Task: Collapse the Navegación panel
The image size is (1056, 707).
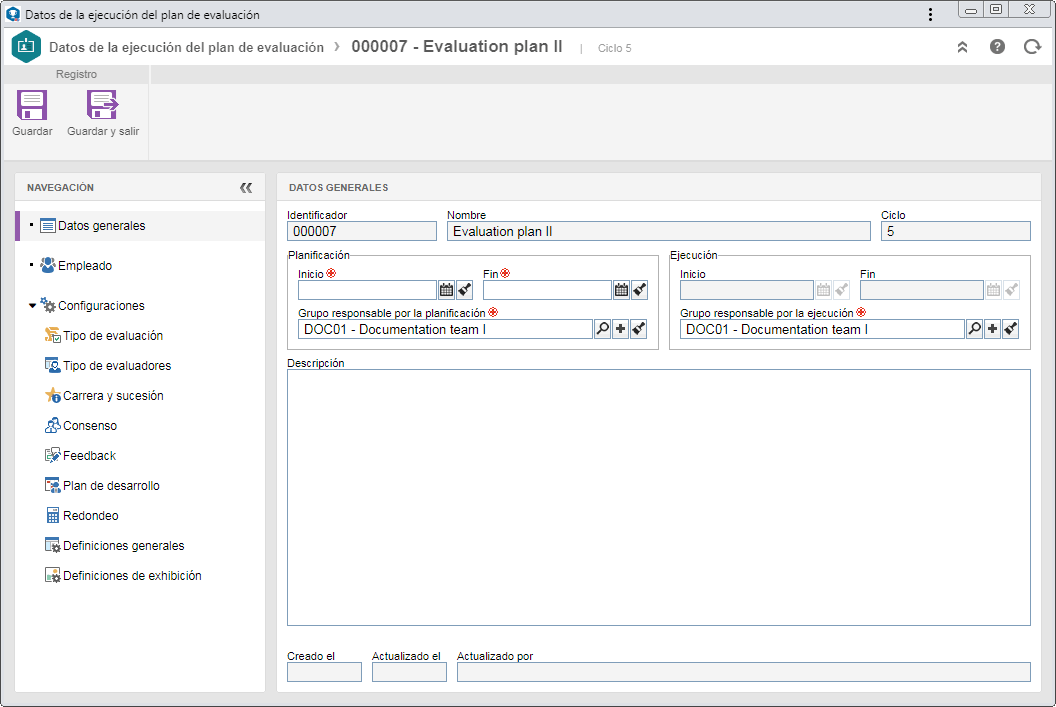Action: pyautogui.click(x=246, y=188)
